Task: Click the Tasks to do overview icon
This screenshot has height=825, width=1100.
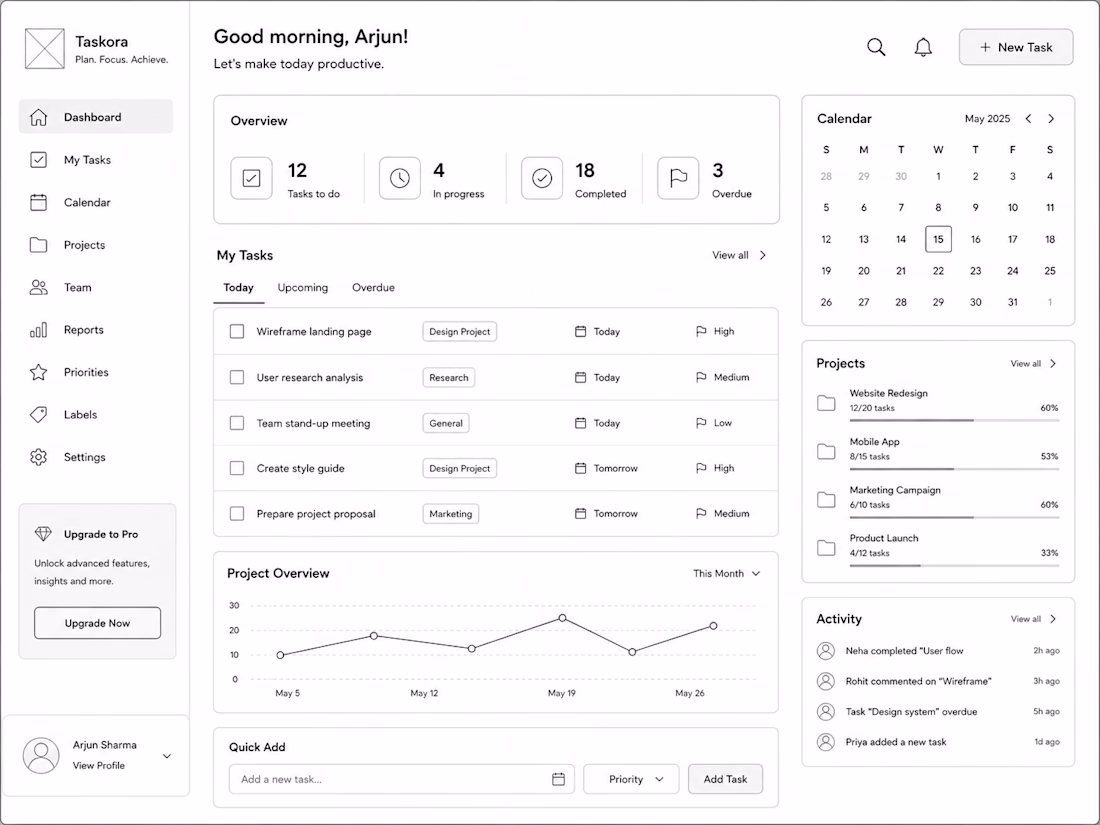Action: click(251, 178)
